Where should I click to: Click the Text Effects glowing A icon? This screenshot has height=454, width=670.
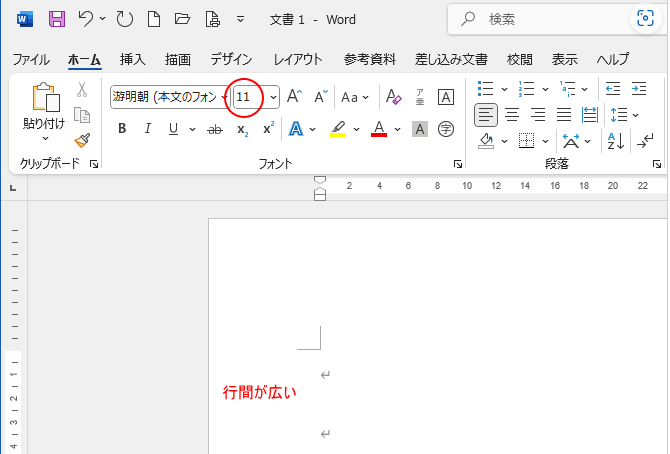click(296, 129)
